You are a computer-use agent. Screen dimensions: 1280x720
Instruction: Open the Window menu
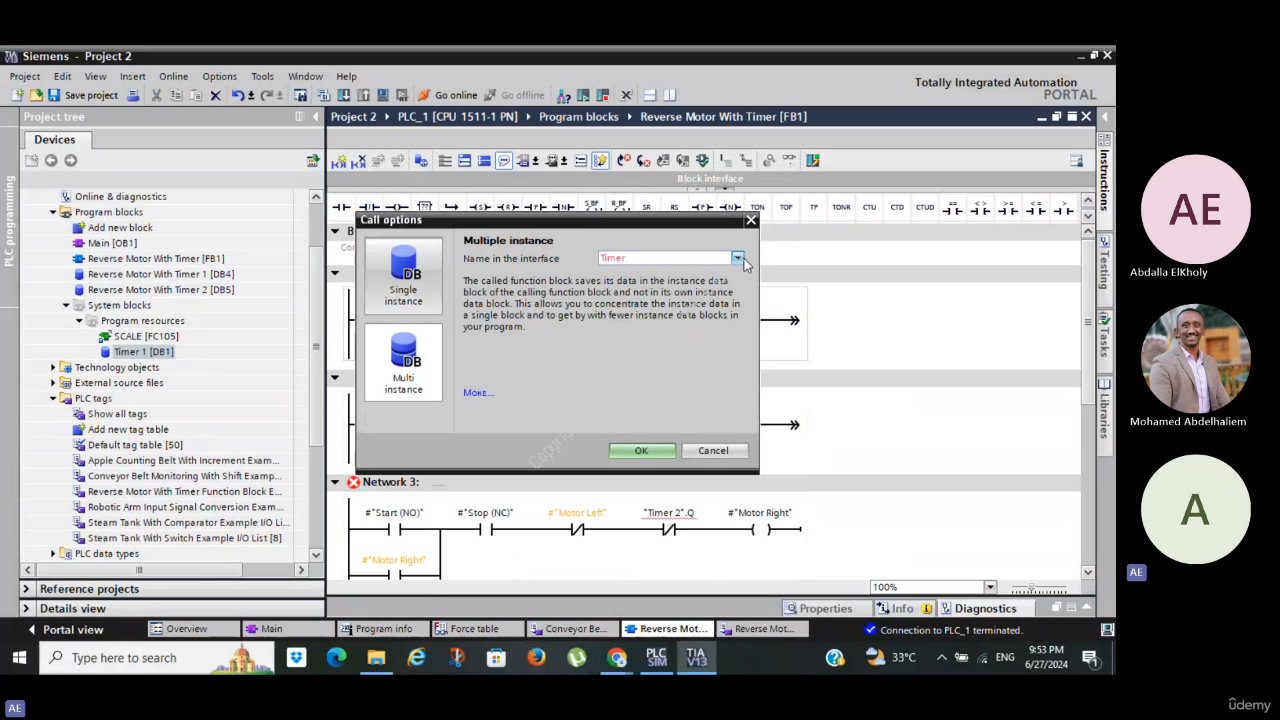(305, 76)
